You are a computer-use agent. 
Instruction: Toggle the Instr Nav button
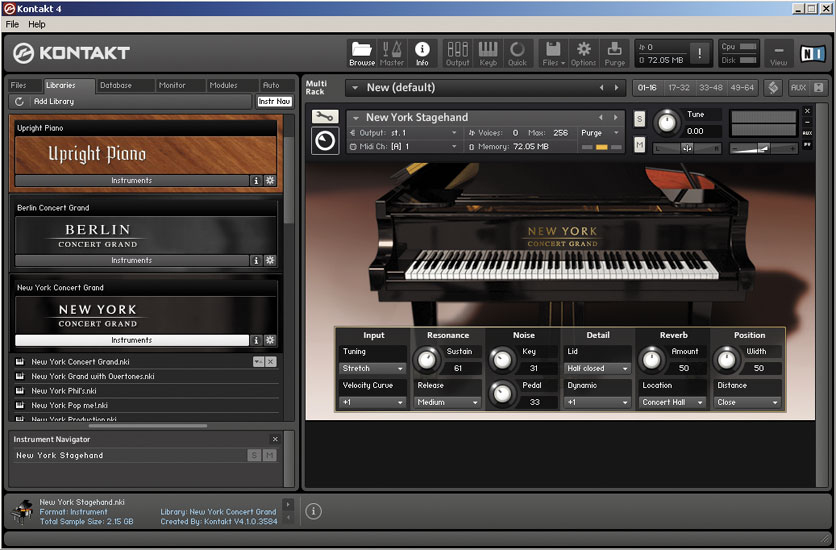click(x=275, y=101)
